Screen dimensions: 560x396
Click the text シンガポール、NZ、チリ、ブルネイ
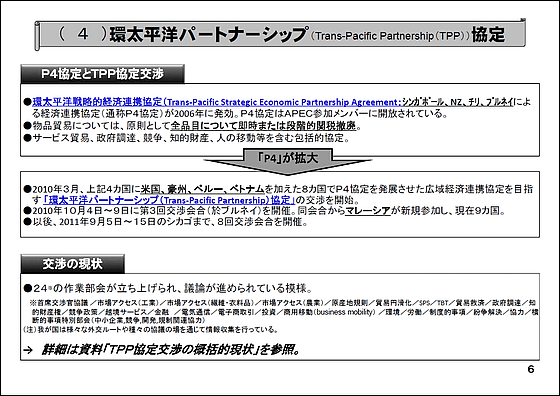point(458,102)
